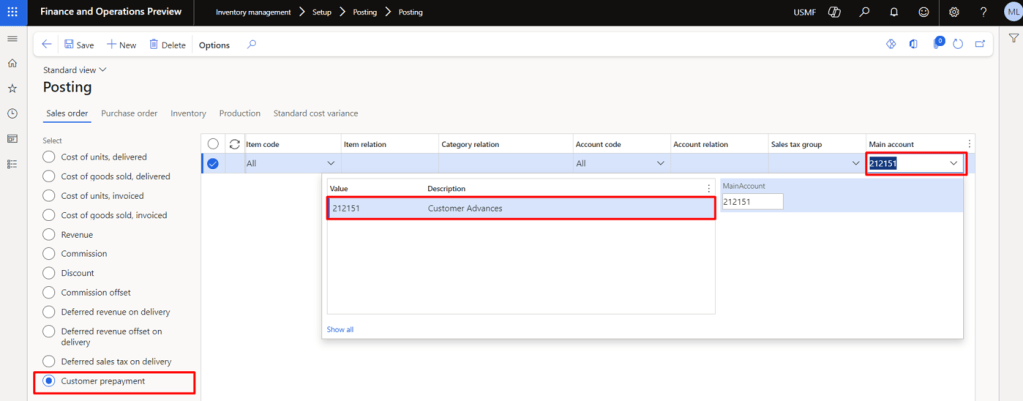Click the Show all link
1023x401 pixels.
[x=340, y=329]
